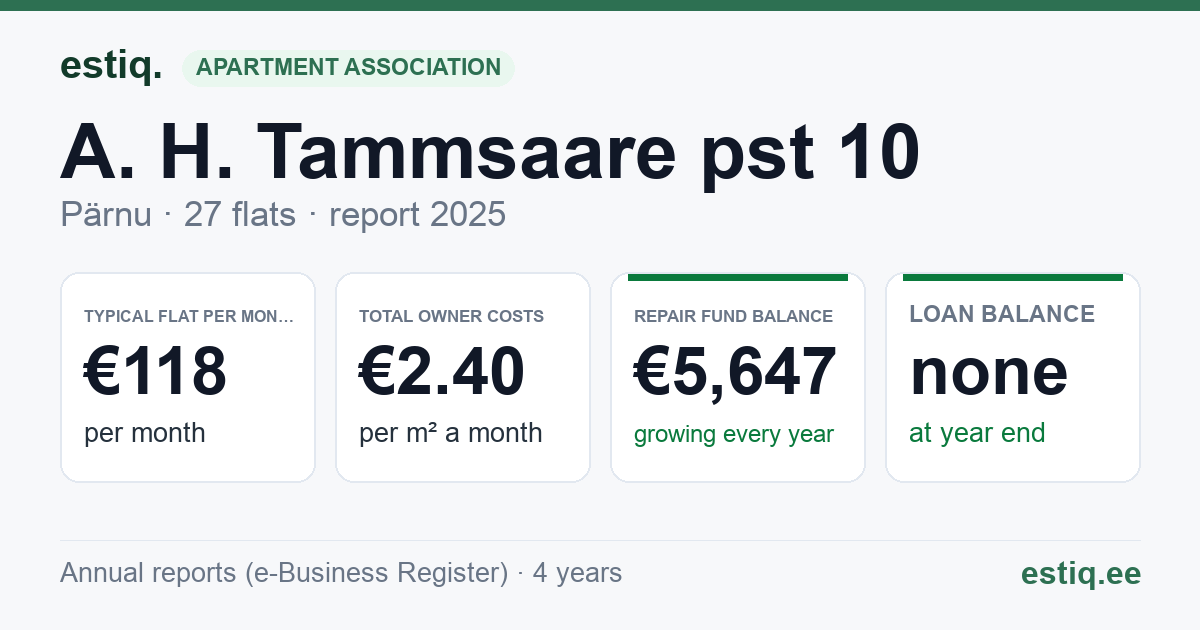Screen dimensions: 1200x630
Task: Click the Annual reports (e-Business Register) footer text
Action: click(341, 573)
